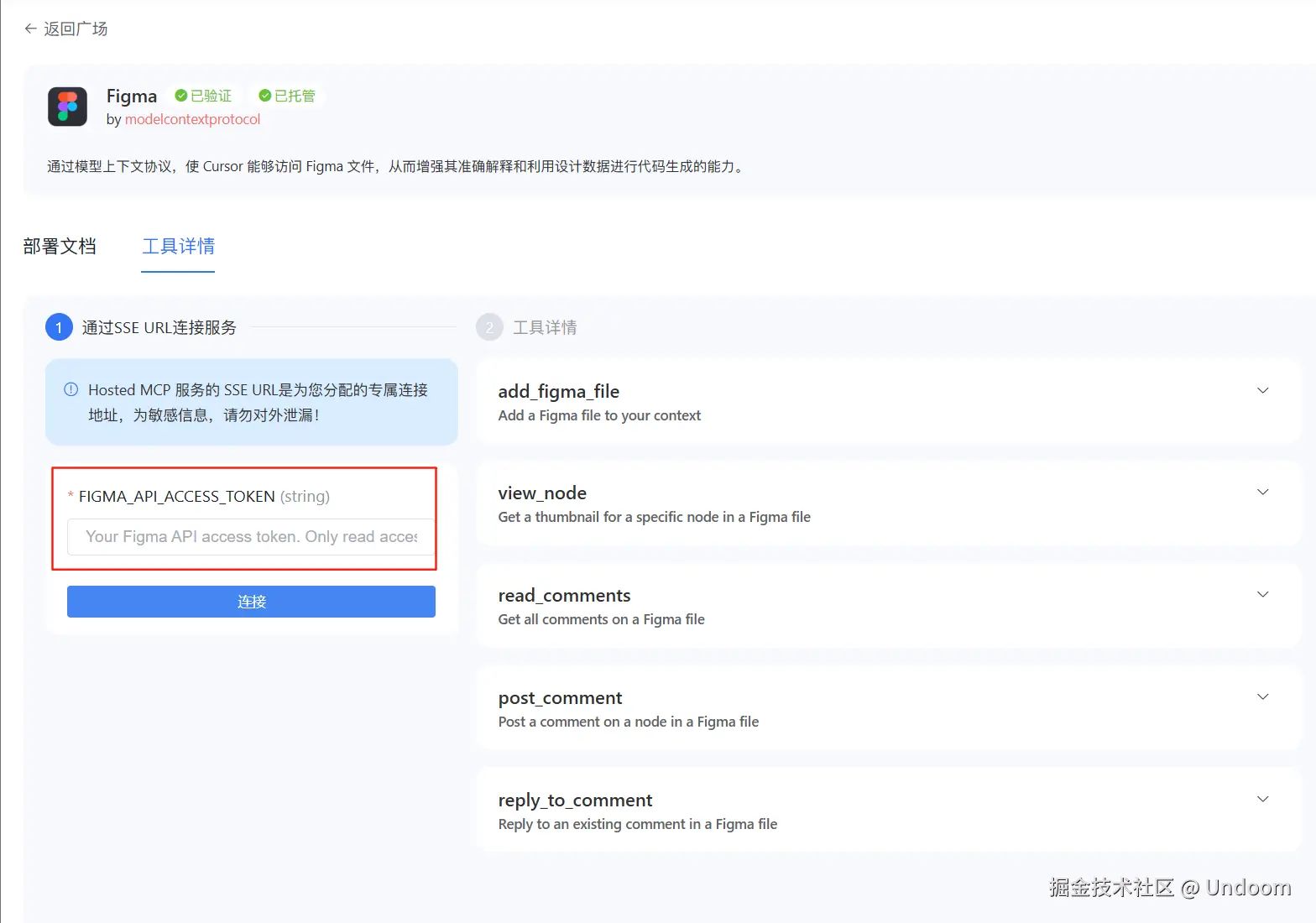This screenshot has width=1316, height=923.
Task: Click the Figma title text in header
Action: point(132,96)
